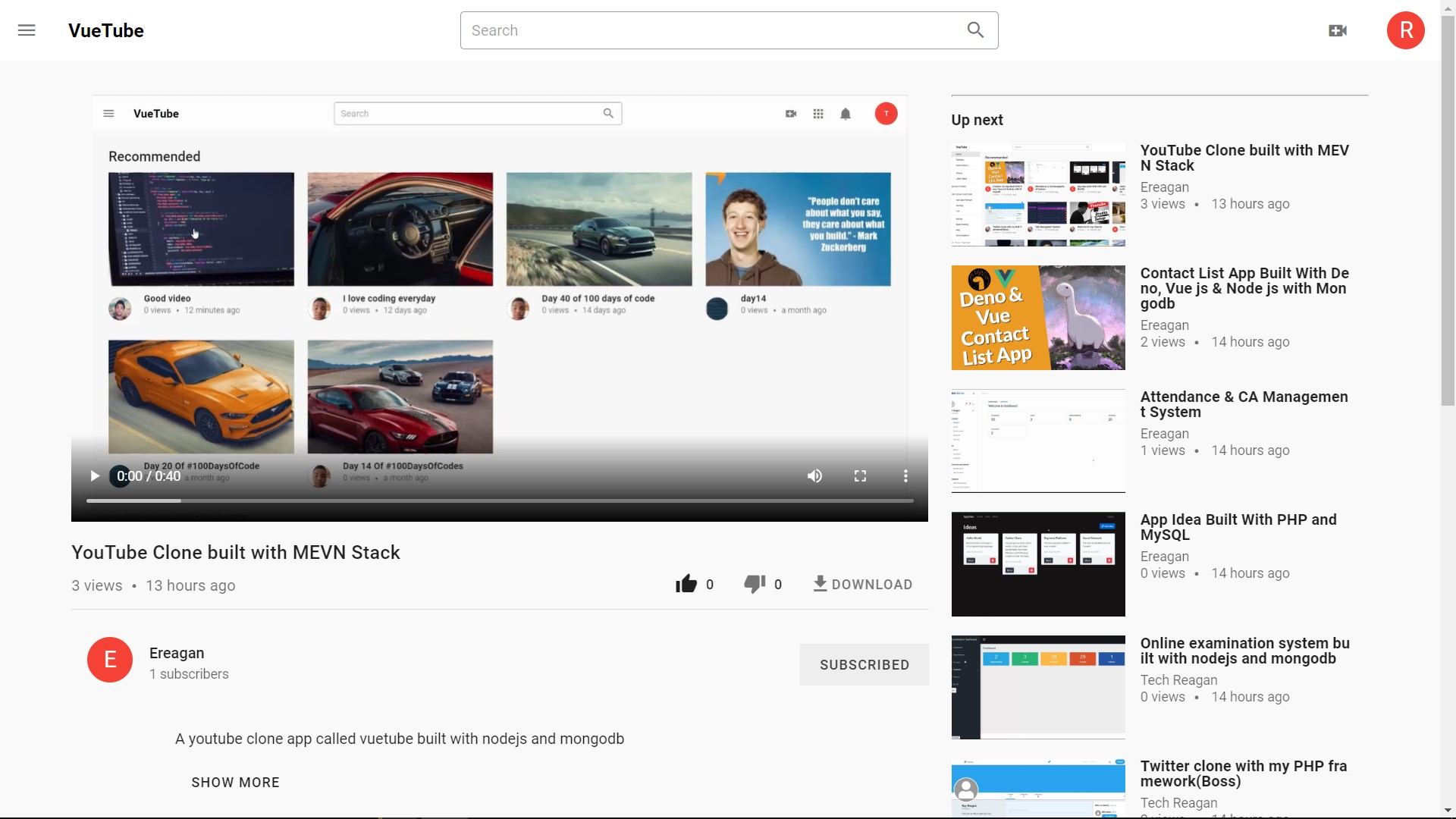
Task: Open the hamburger navigation menu
Action: [x=27, y=30]
